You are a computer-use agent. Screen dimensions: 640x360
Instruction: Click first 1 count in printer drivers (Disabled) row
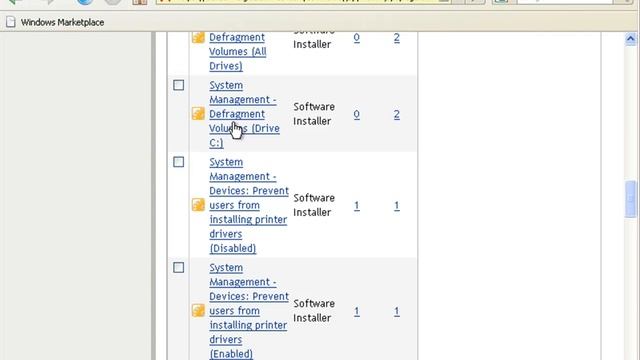pyautogui.click(x=357, y=205)
